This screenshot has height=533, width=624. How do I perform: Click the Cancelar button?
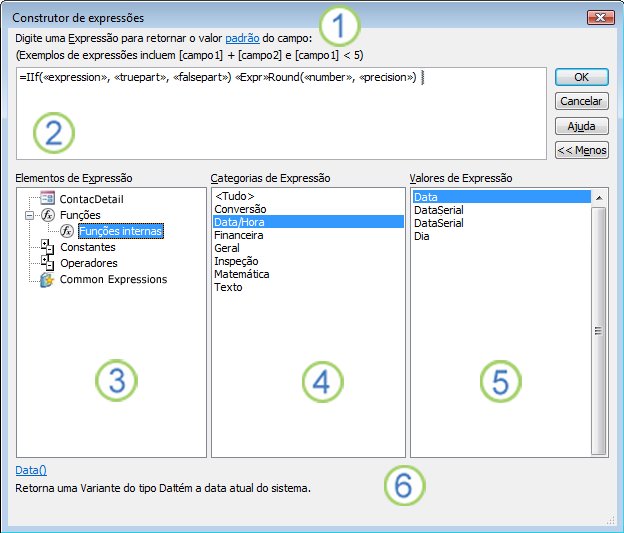click(x=581, y=101)
